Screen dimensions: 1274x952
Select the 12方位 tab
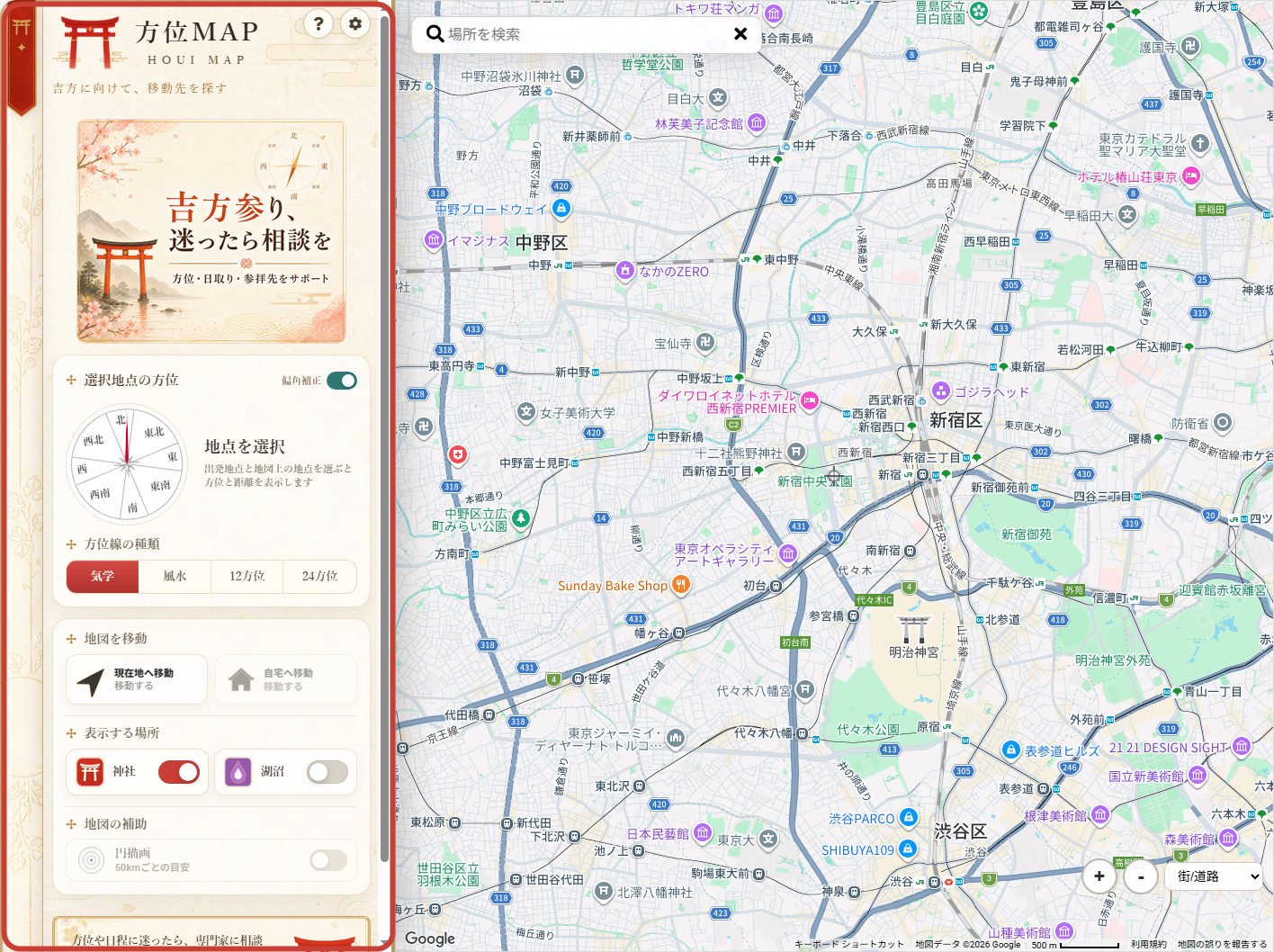point(247,577)
